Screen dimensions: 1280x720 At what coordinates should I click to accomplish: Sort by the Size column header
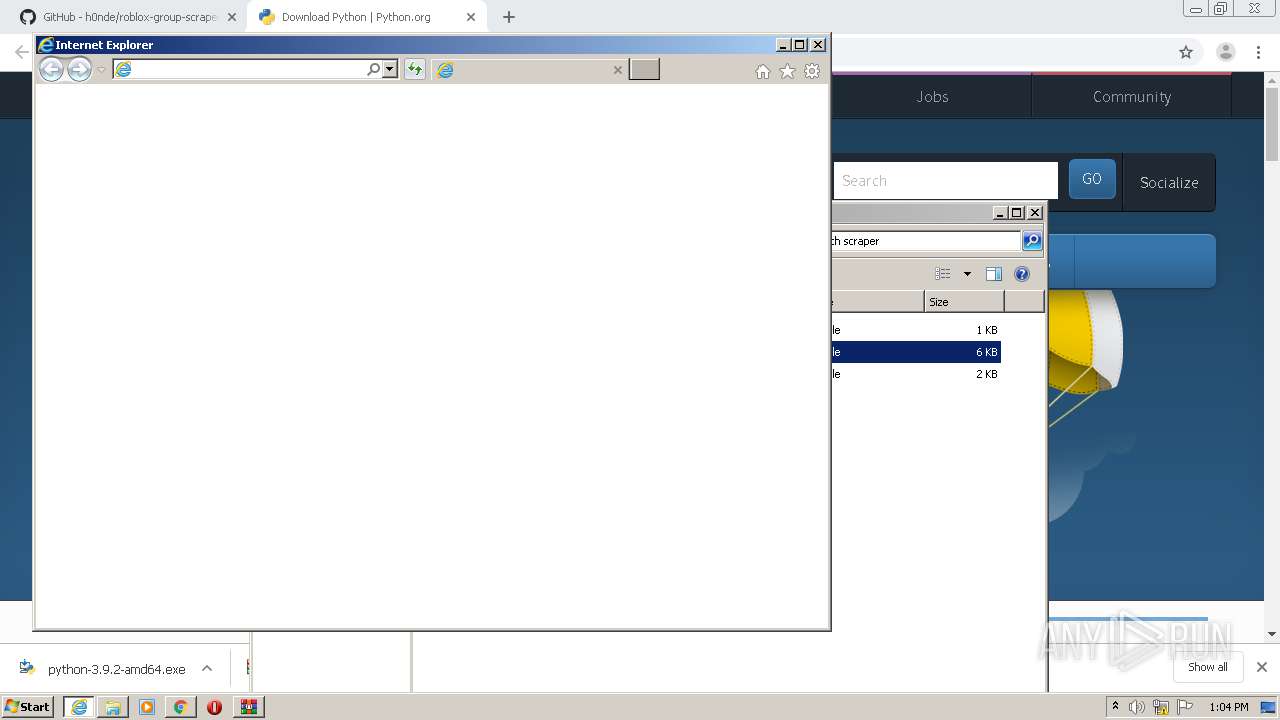964,301
